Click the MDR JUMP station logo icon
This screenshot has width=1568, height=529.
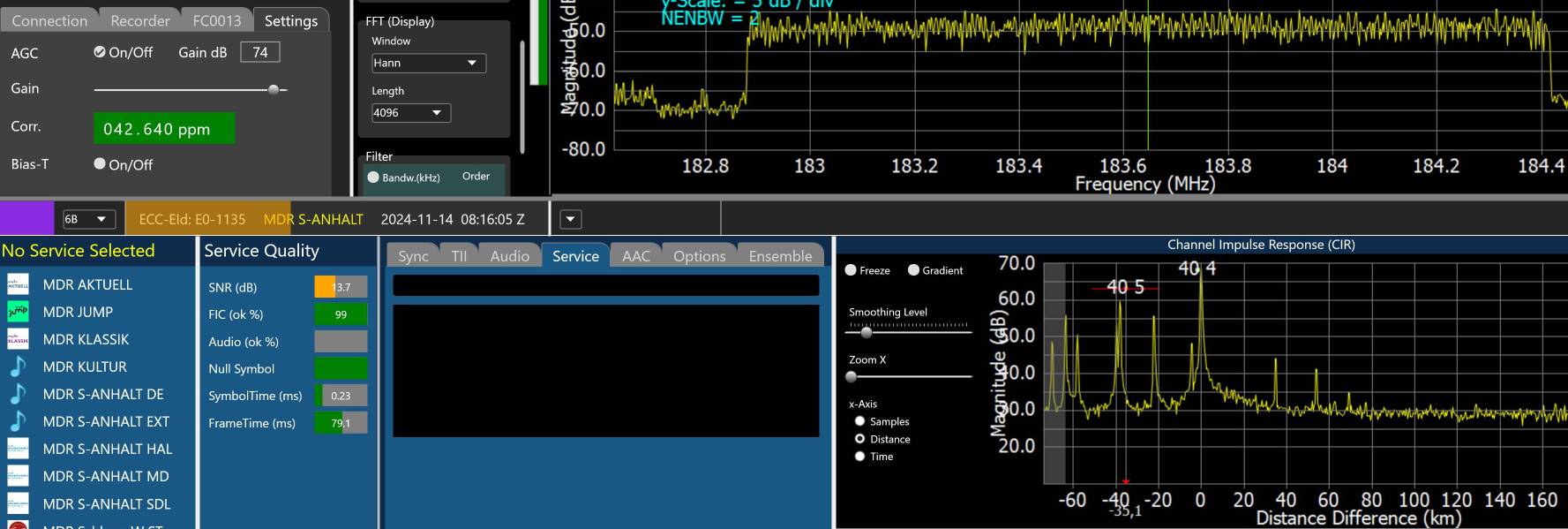tap(18, 312)
